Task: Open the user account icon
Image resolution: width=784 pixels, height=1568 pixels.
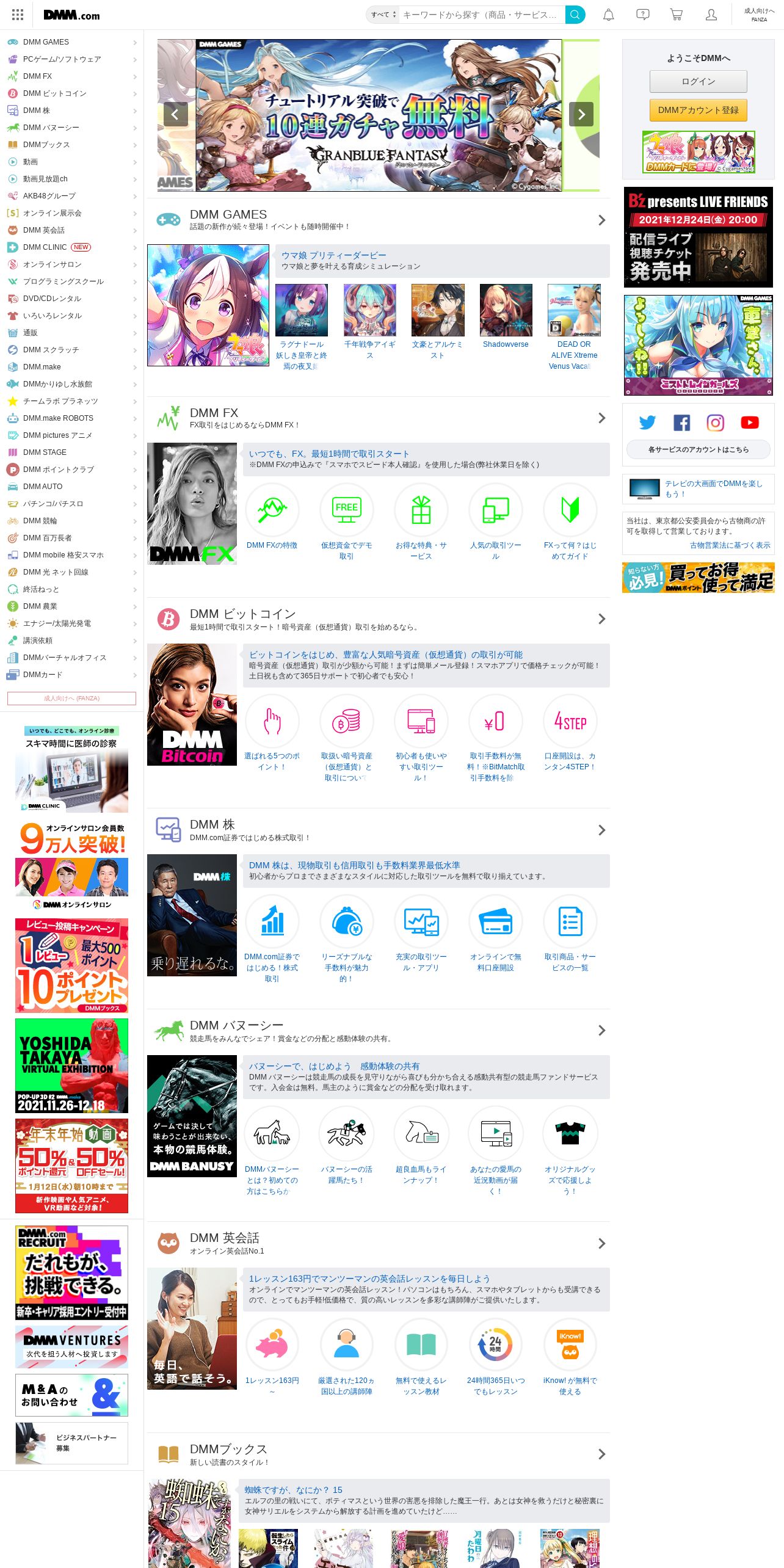Action: pyautogui.click(x=711, y=15)
